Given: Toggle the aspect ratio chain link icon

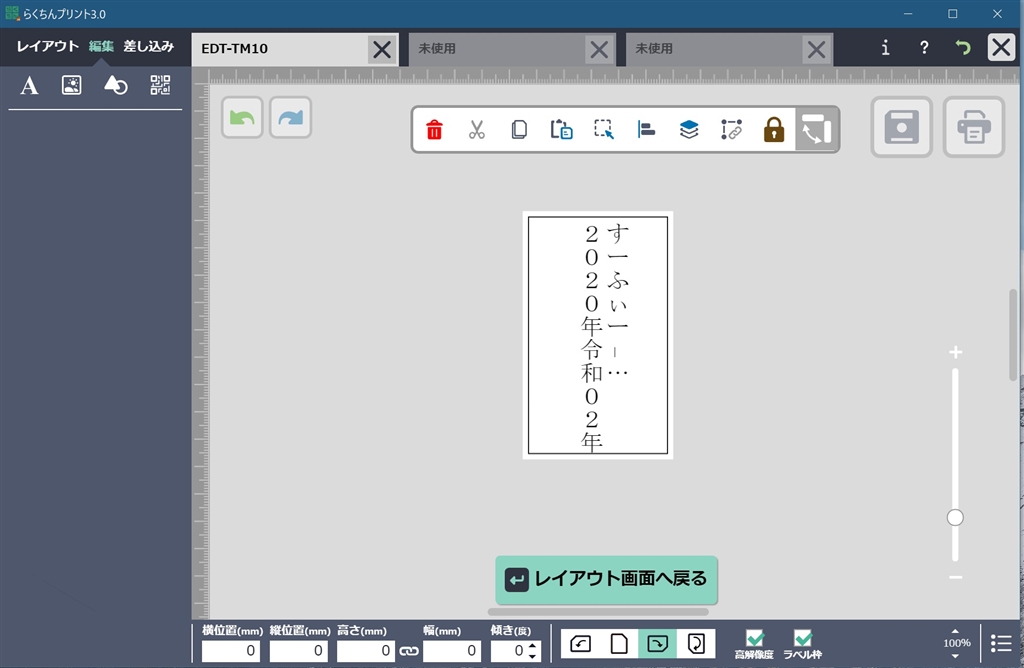Looking at the screenshot, I should tap(409, 651).
